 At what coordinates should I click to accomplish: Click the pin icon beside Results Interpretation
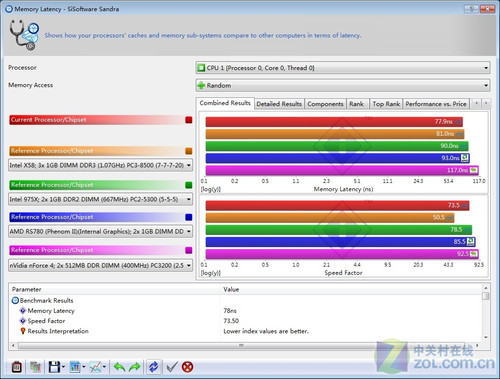click(x=23, y=331)
